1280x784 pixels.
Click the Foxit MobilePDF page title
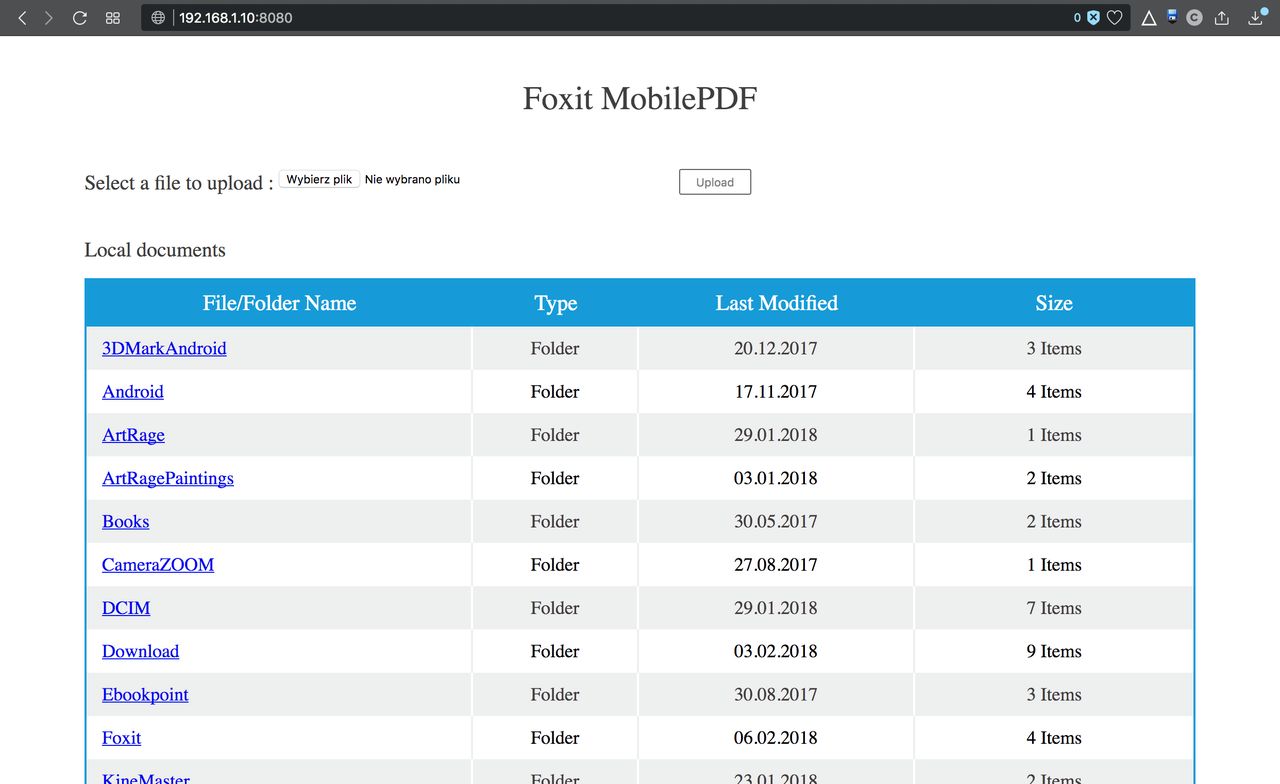(x=640, y=98)
